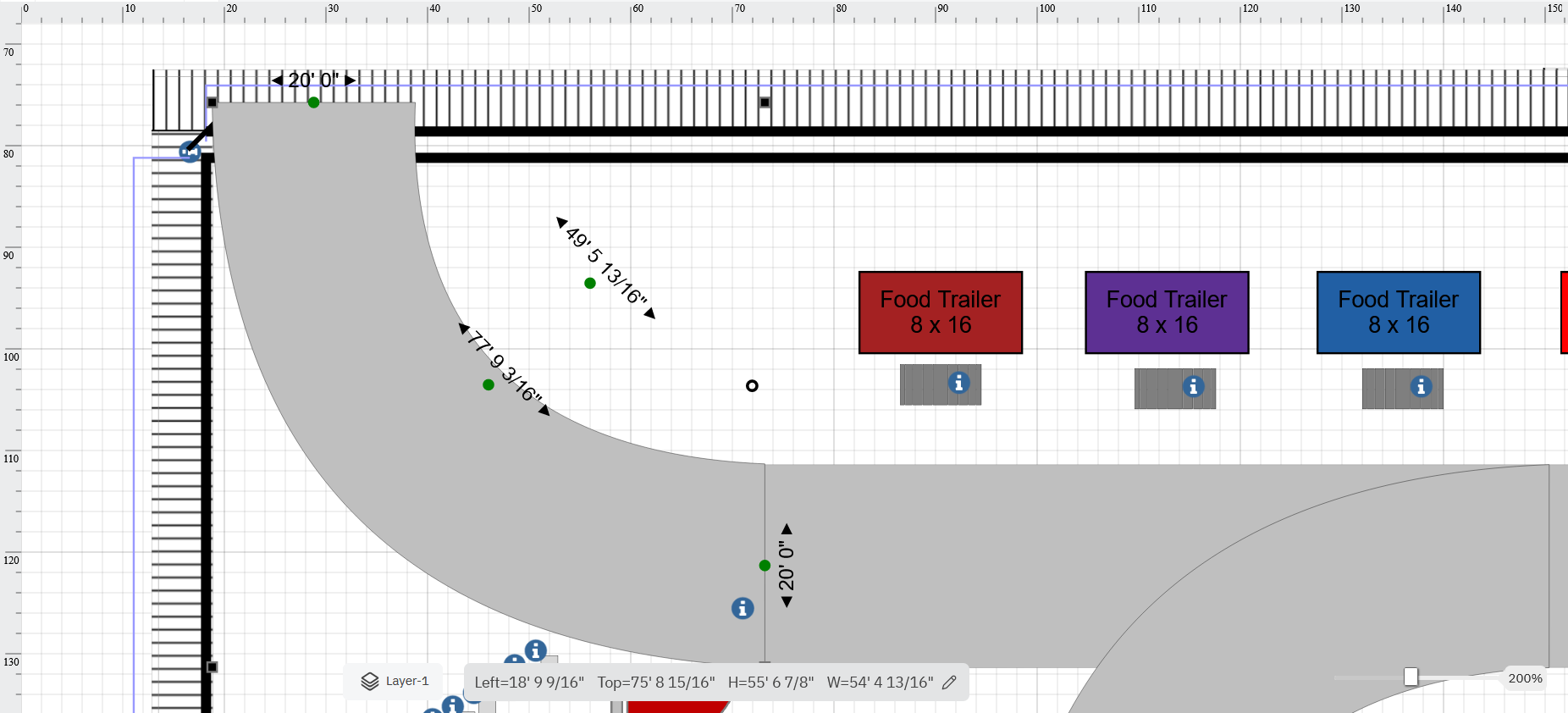This screenshot has width=1568, height=713.
Task: Click the layers stack icon
Action: click(370, 682)
